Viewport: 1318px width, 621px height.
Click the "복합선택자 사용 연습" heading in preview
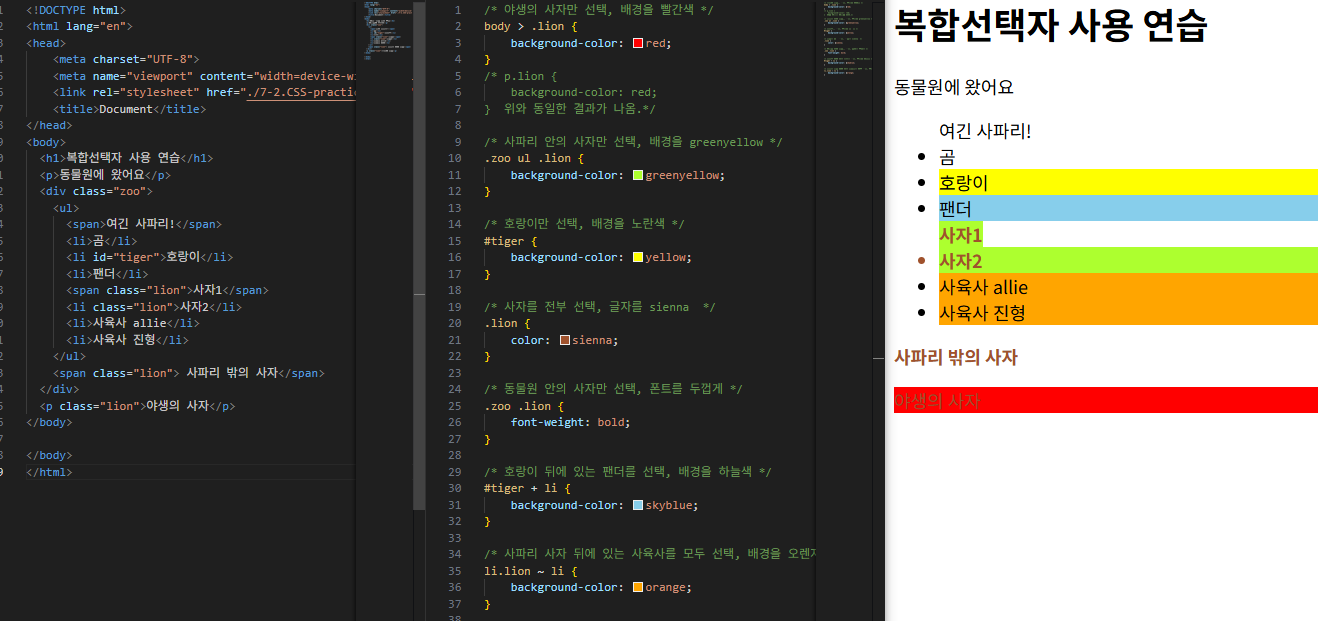[x=1051, y=25]
